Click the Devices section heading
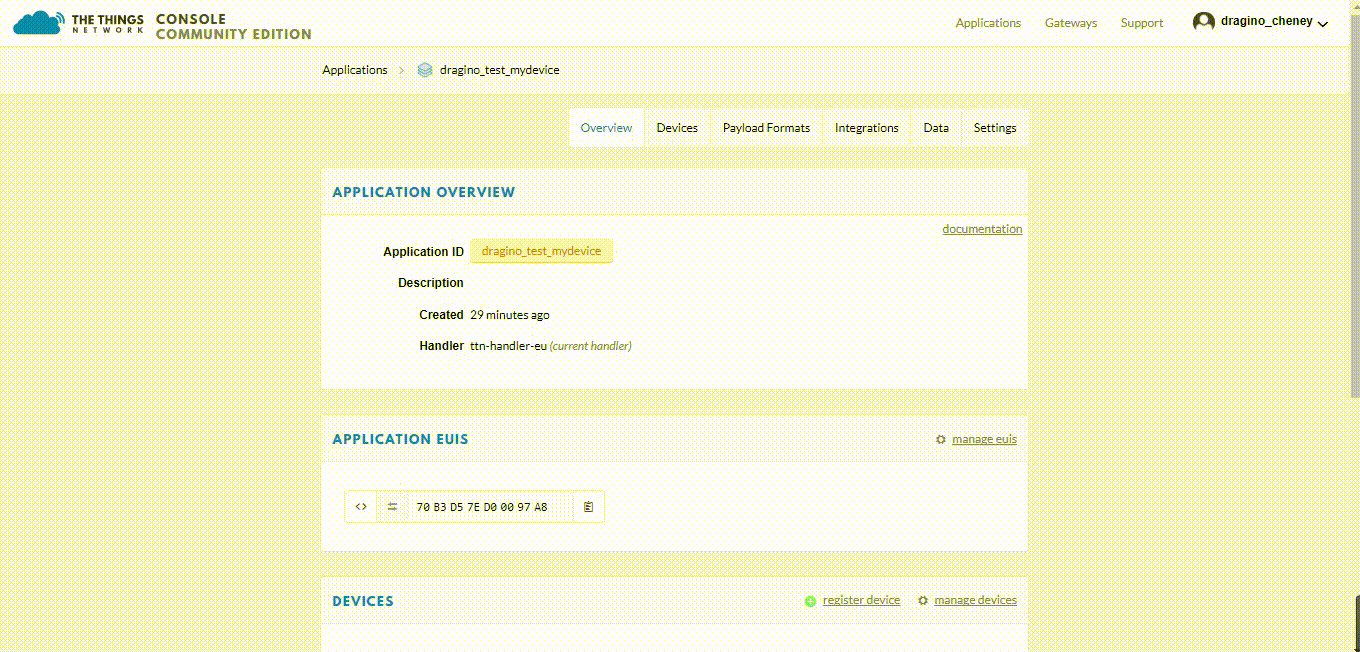 point(363,601)
